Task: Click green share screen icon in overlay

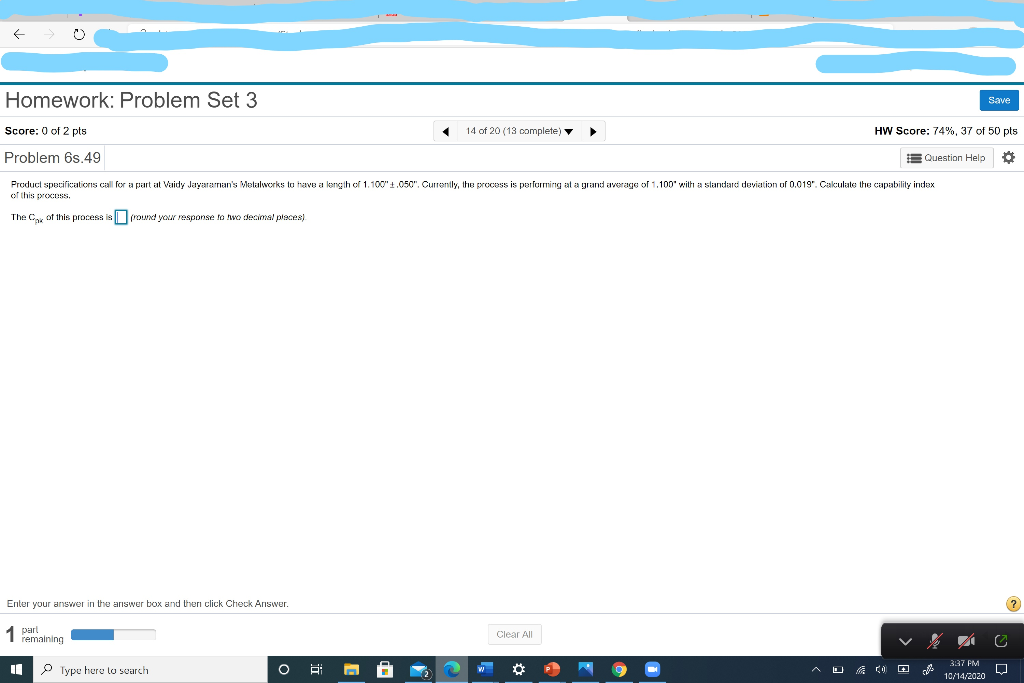Action: pos(1000,641)
